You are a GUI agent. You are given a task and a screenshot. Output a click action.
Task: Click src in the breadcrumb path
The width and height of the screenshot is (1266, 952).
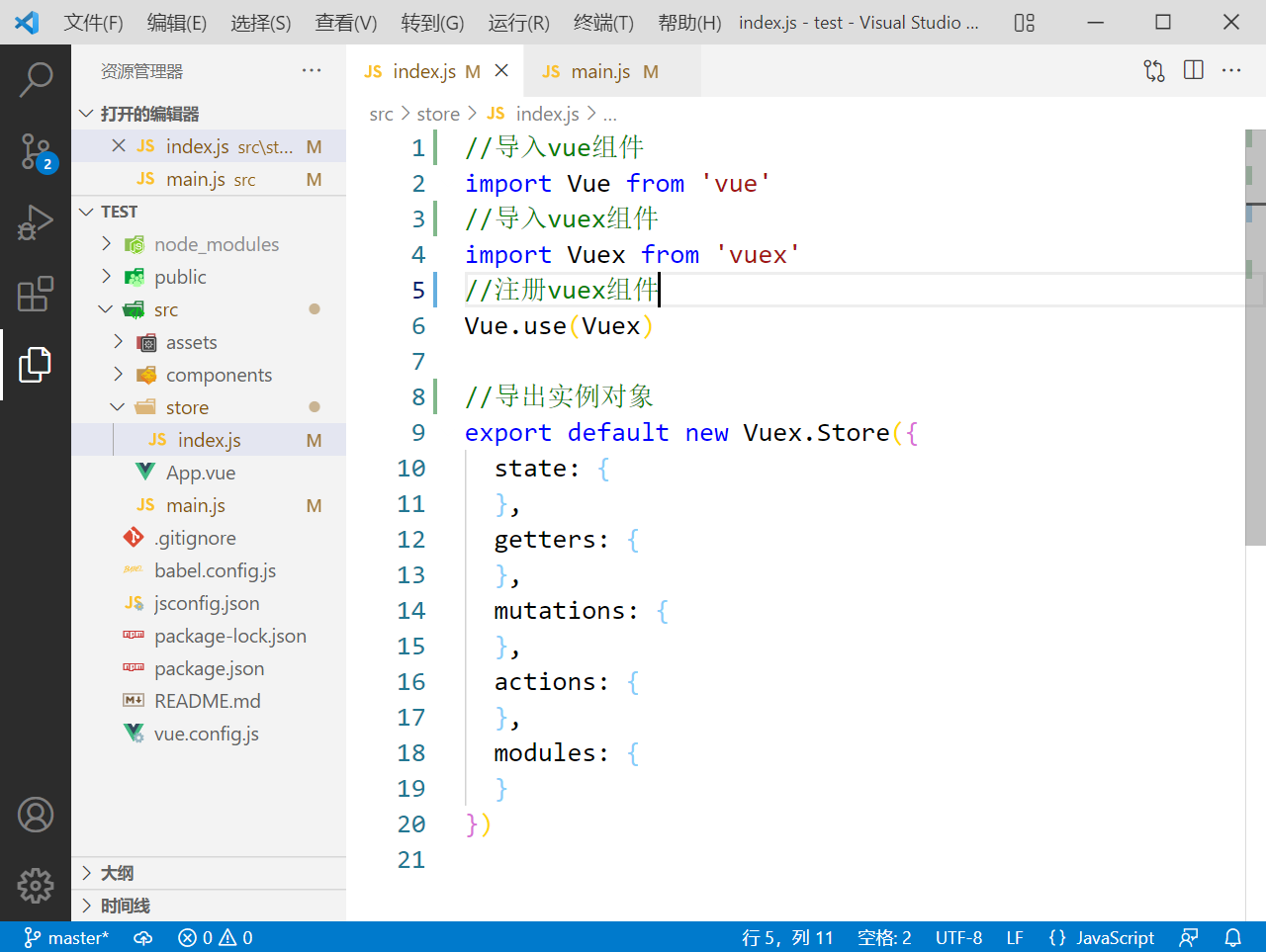pos(381,114)
